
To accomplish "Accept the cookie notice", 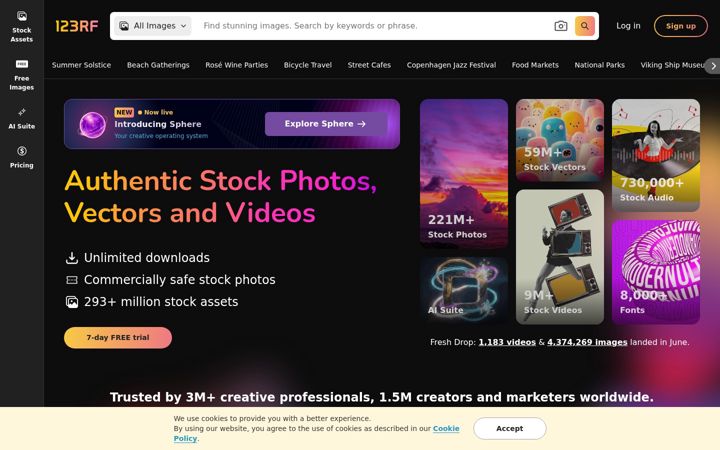I will (510, 428).
